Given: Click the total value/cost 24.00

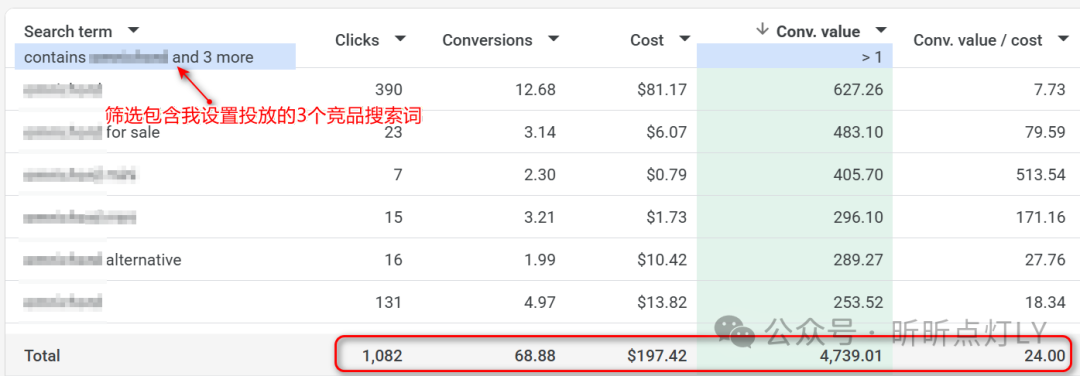Looking at the screenshot, I should pyautogui.click(x=1046, y=355).
